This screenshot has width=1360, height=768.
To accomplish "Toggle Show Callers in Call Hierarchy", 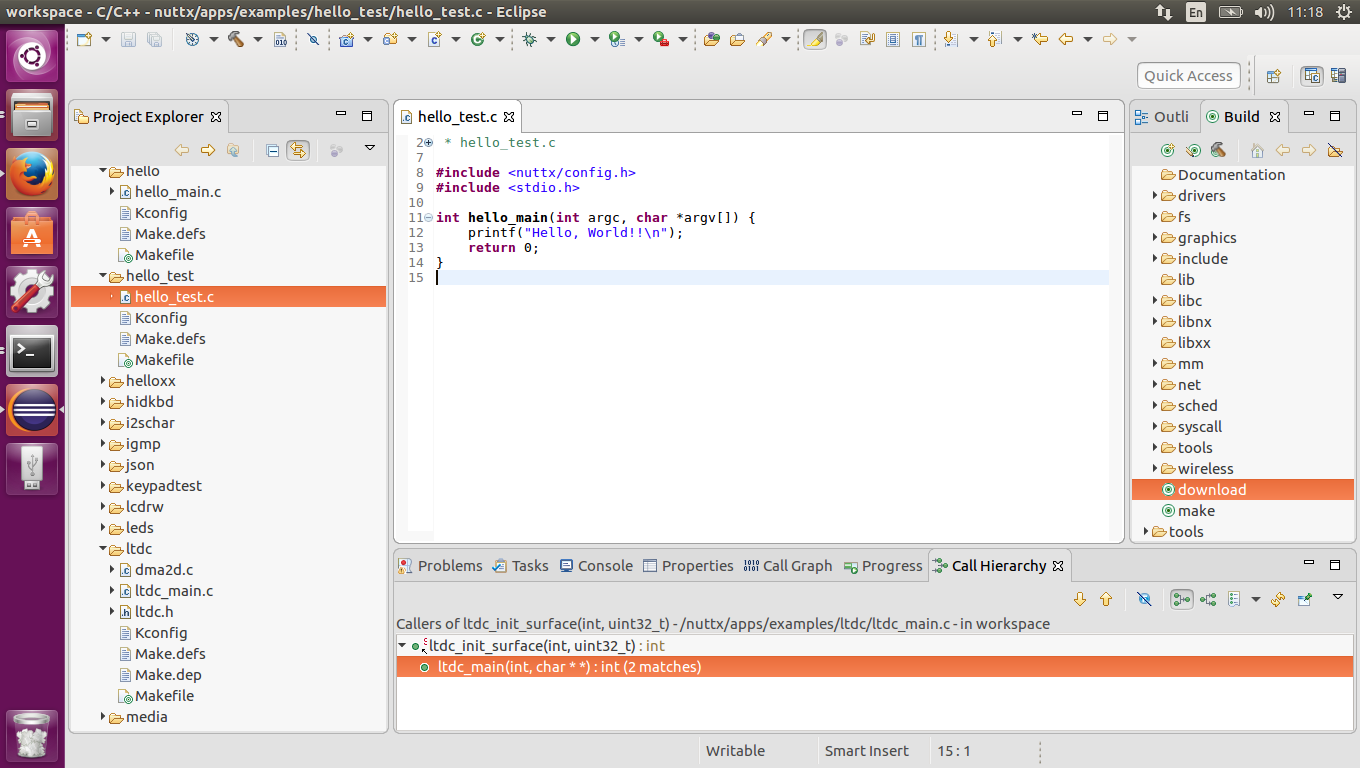I will (x=1182, y=599).
